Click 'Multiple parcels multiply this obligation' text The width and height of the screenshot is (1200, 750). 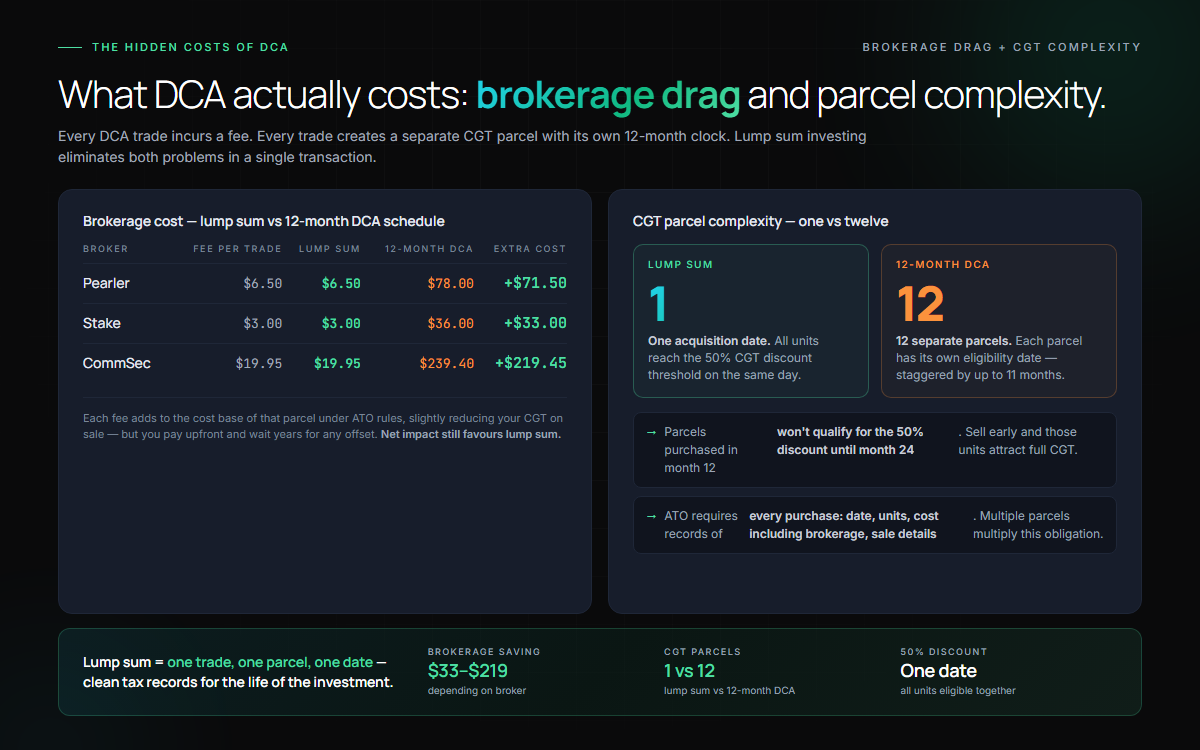(x=1038, y=525)
